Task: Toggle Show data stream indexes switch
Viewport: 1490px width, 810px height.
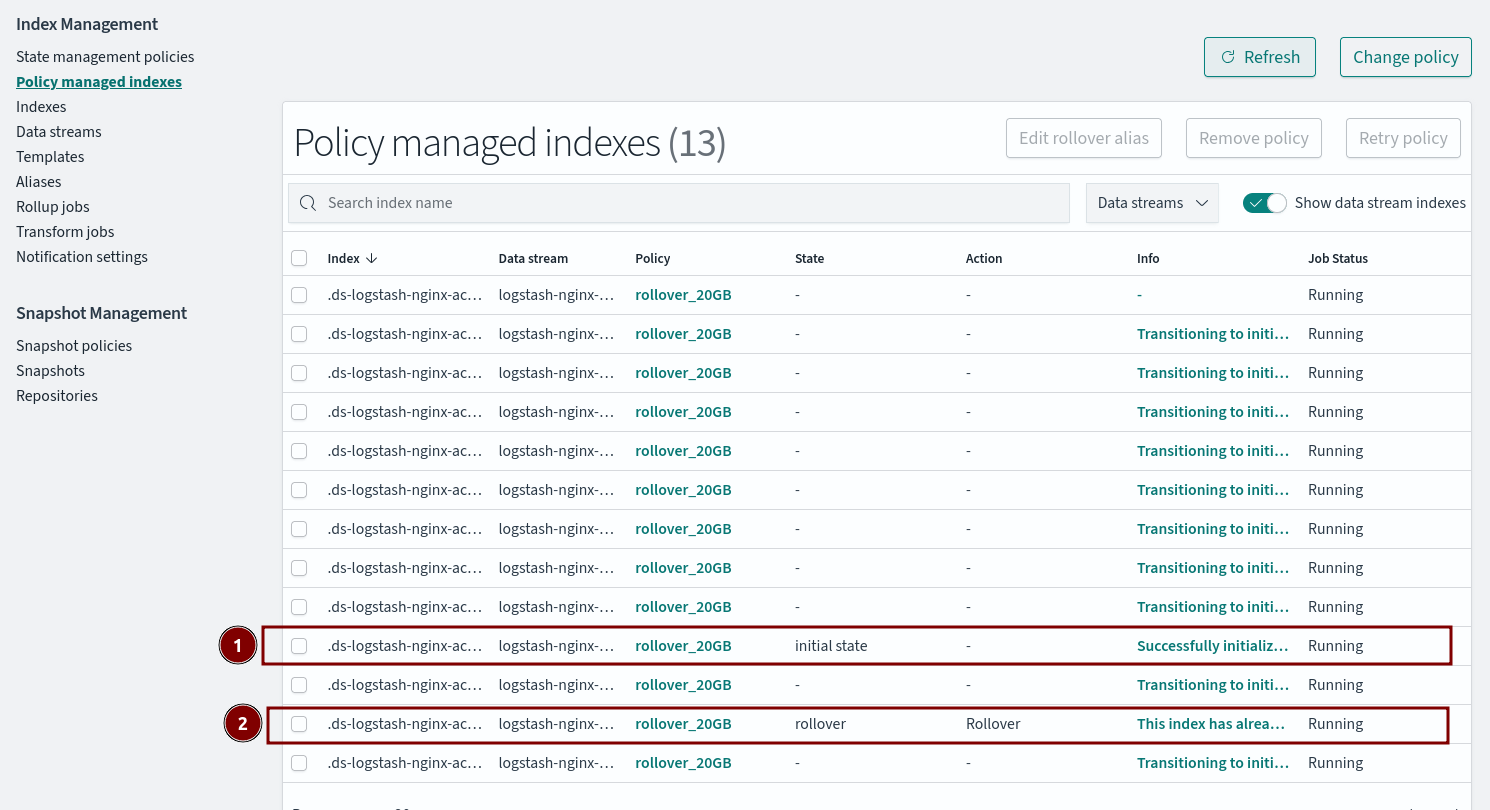Action: click(1264, 203)
